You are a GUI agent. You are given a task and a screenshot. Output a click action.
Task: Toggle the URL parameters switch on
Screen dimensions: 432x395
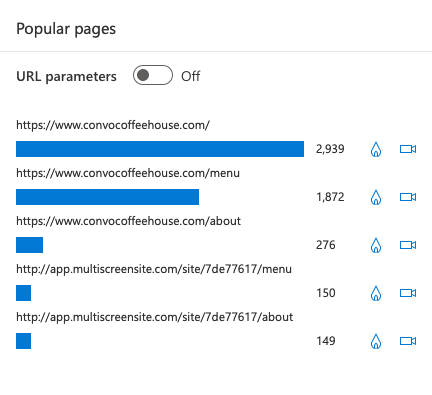click(x=153, y=75)
